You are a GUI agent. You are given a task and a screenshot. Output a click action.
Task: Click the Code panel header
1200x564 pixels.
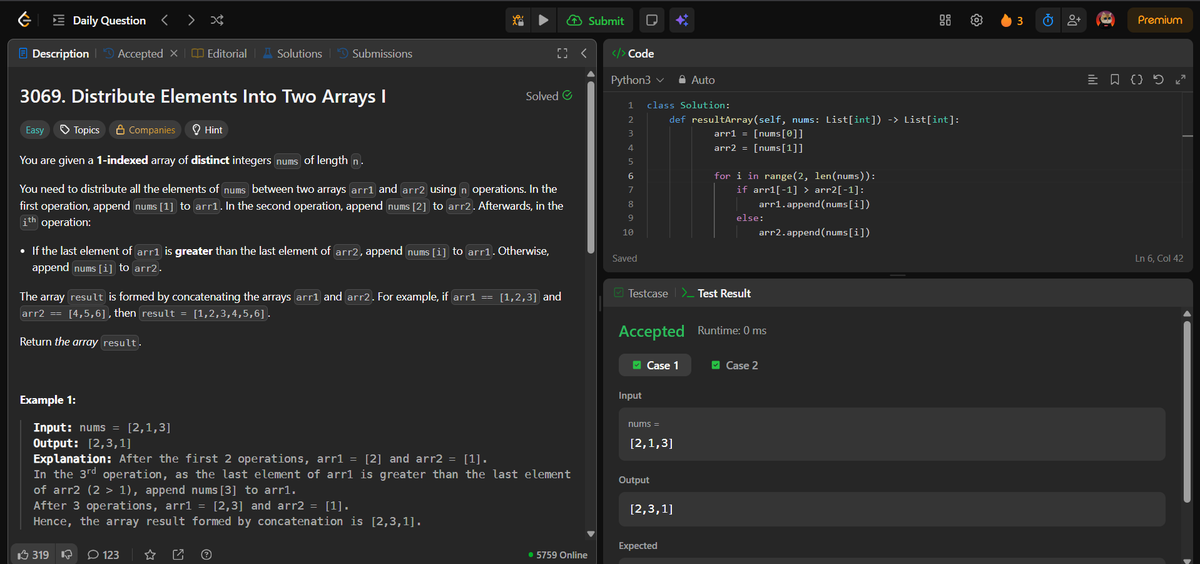tap(632, 53)
